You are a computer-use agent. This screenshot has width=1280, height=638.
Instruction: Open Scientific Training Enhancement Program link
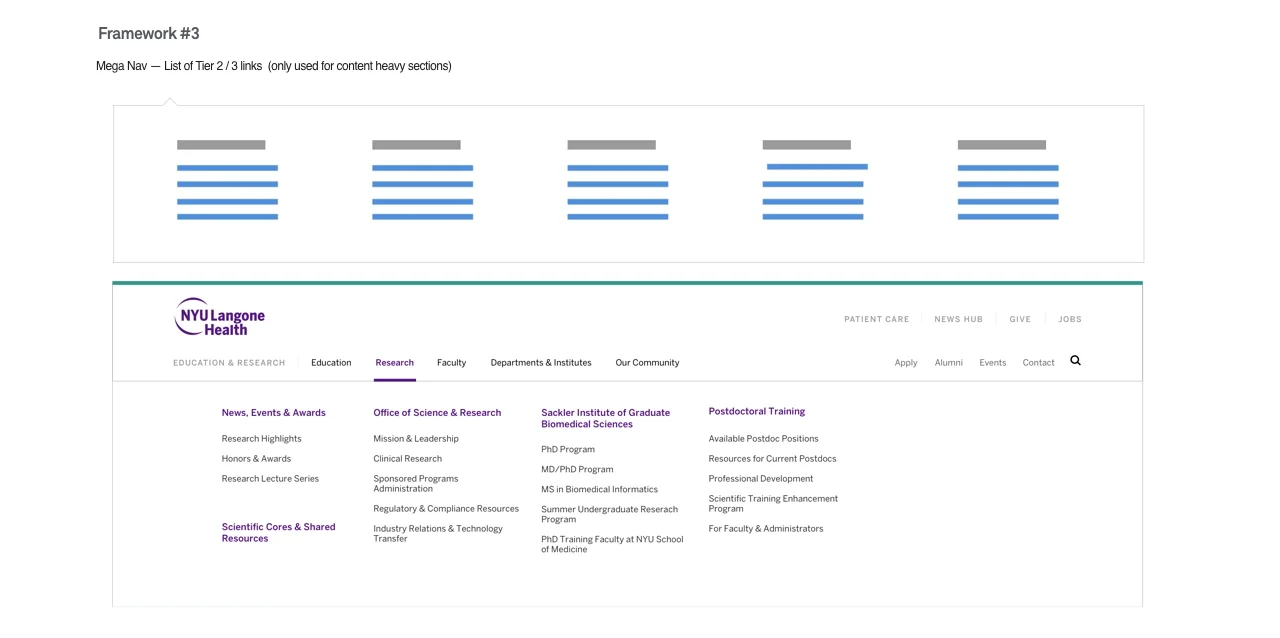773,504
